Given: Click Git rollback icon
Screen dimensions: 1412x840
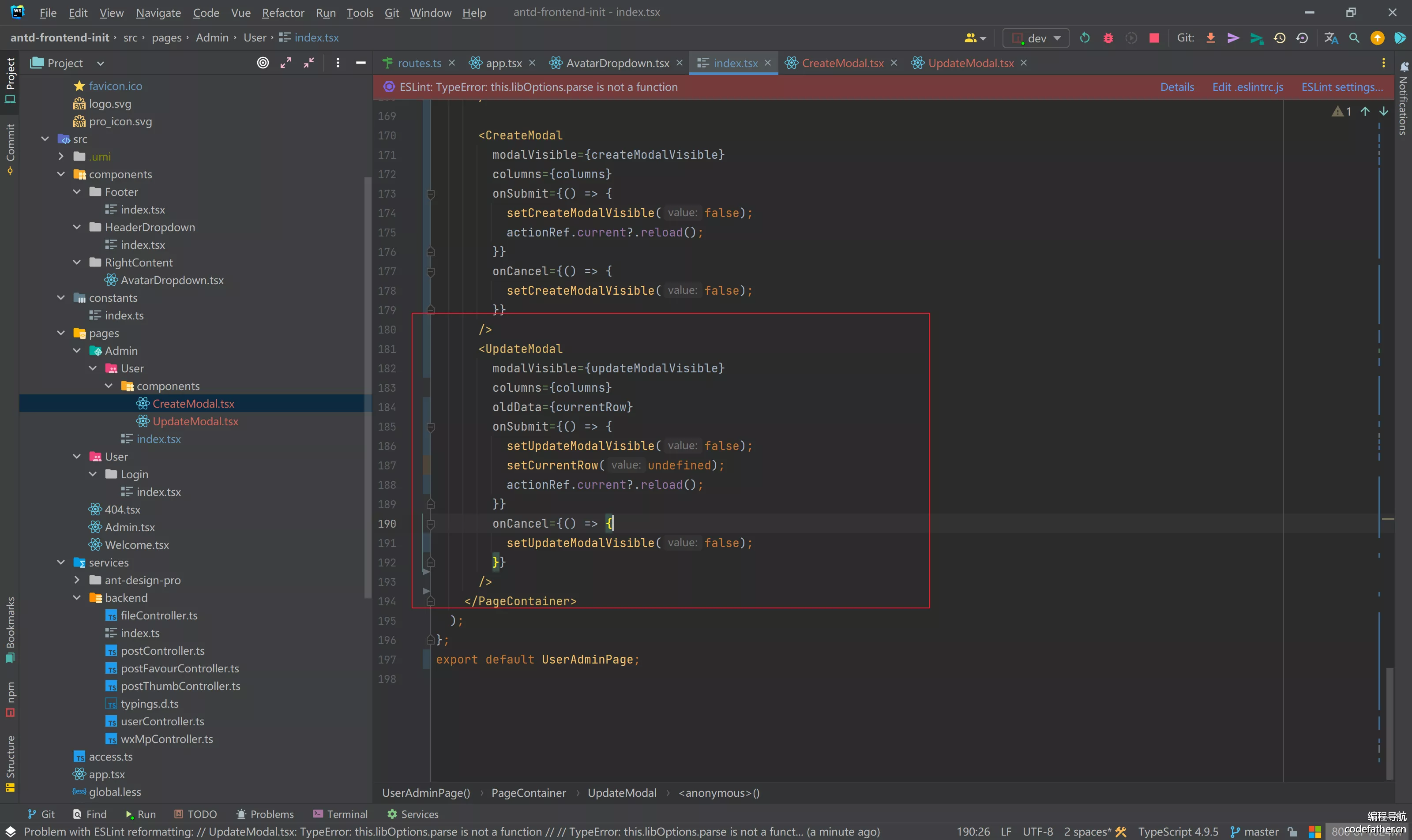Looking at the screenshot, I should click(x=1302, y=38).
